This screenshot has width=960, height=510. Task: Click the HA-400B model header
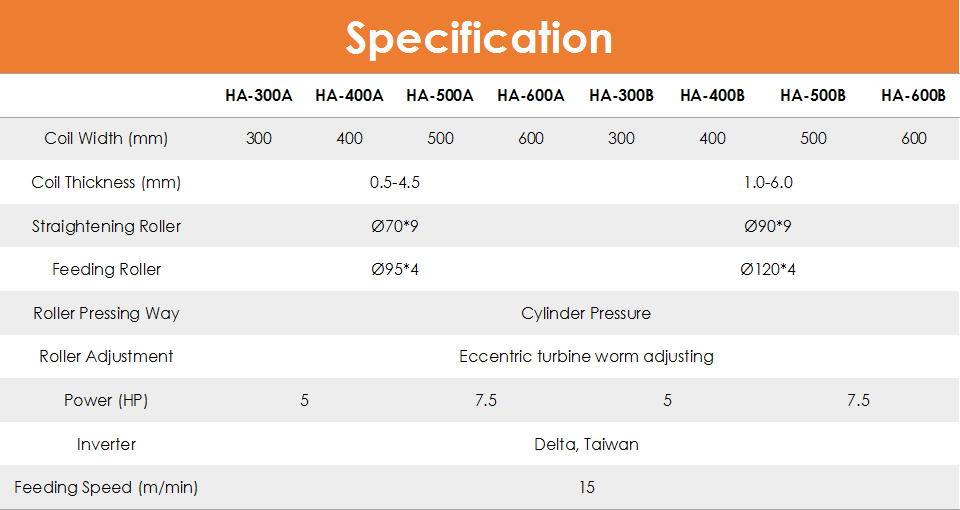coord(713,96)
